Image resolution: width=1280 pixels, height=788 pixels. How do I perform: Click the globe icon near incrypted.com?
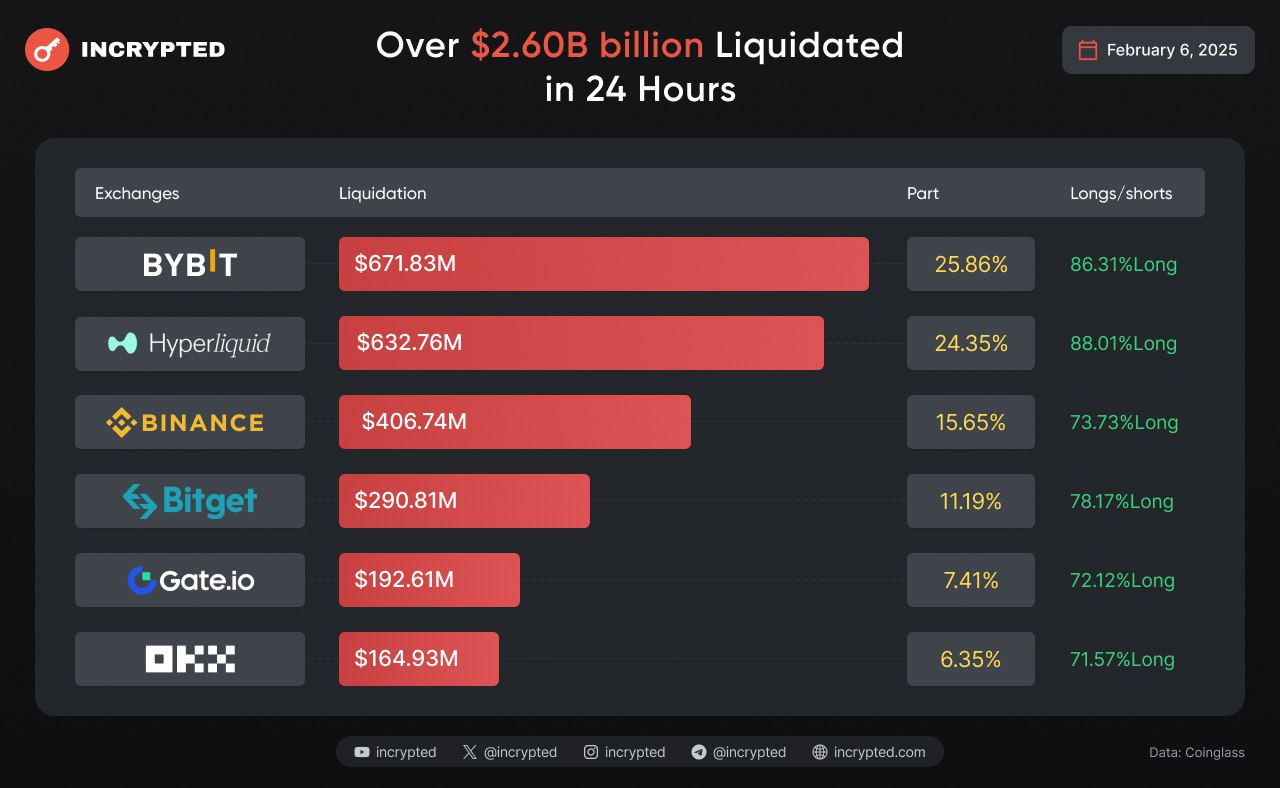click(820, 752)
